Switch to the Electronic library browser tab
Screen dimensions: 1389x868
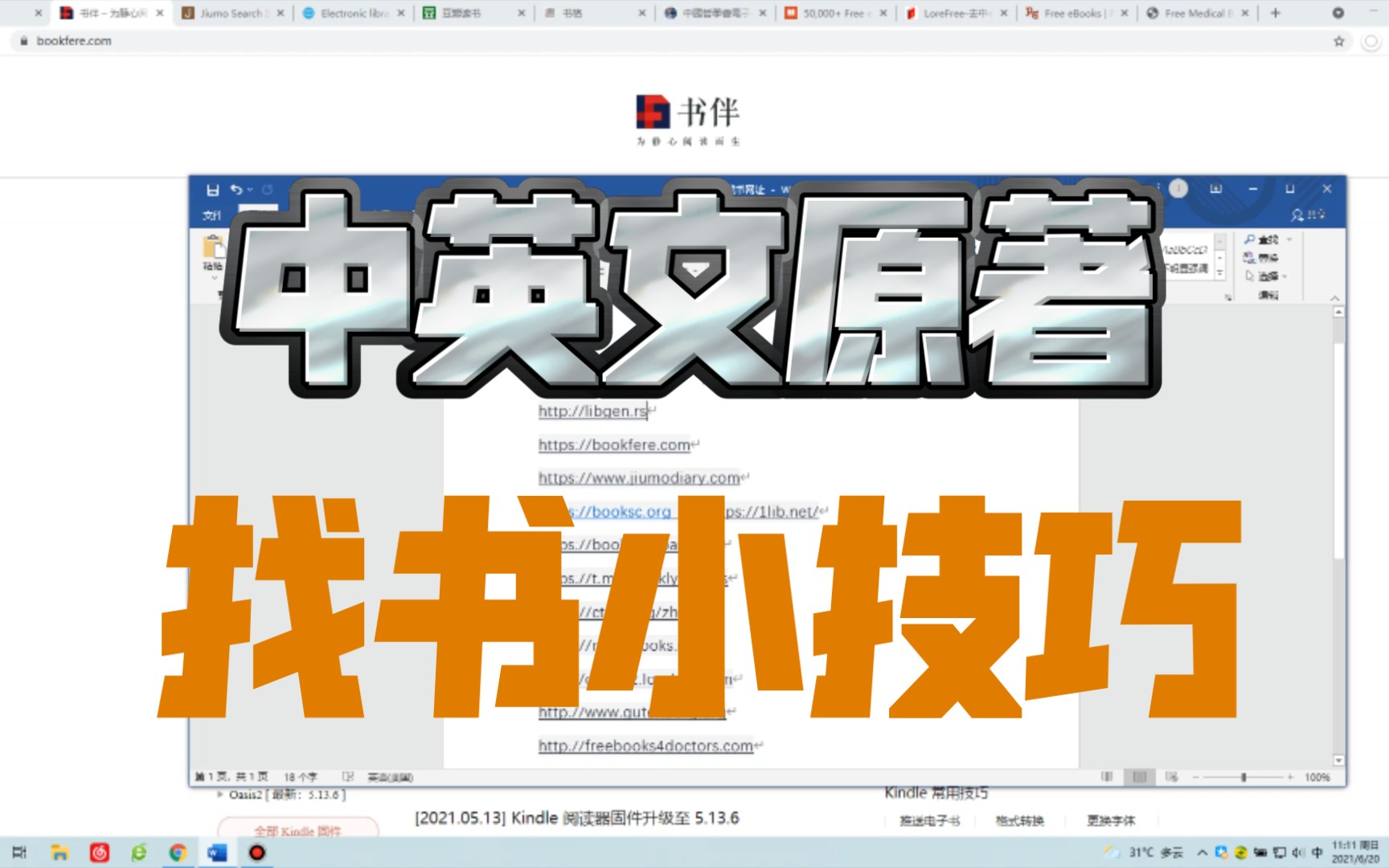[x=354, y=13]
